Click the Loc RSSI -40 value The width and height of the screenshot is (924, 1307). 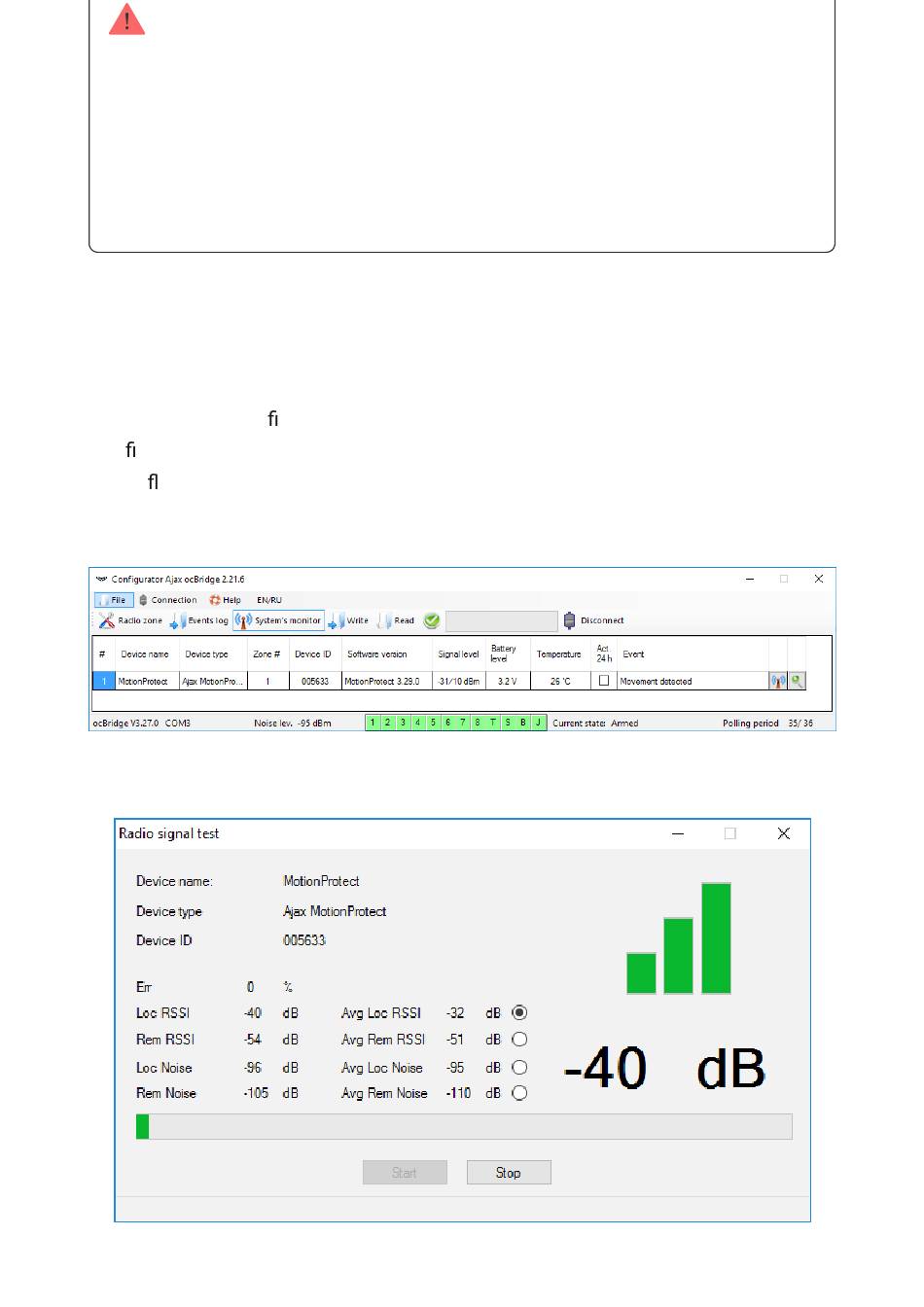[253, 1013]
